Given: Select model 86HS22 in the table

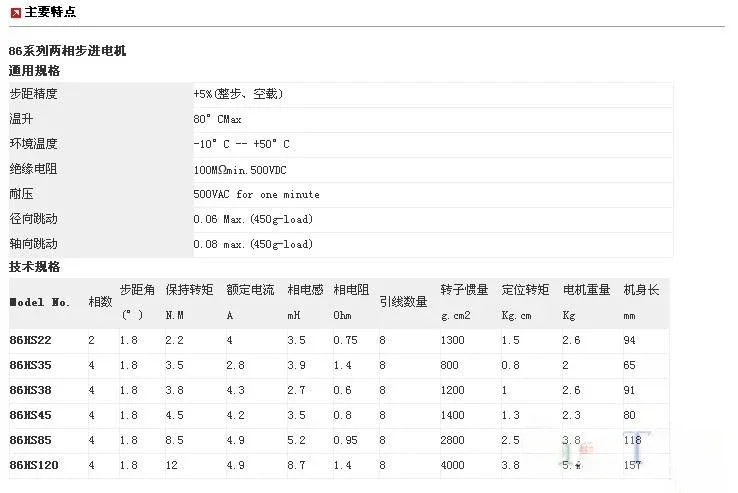Looking at the screenshot, I should [x=31, y=340].
